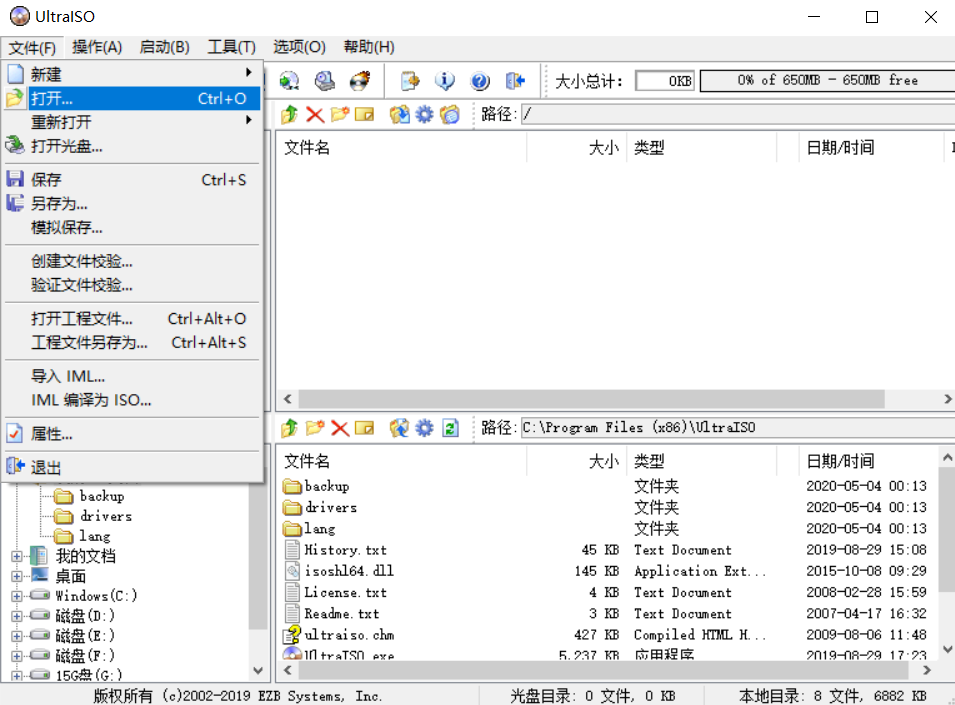Click the exit door icon on the toolbar

(515, 81)
